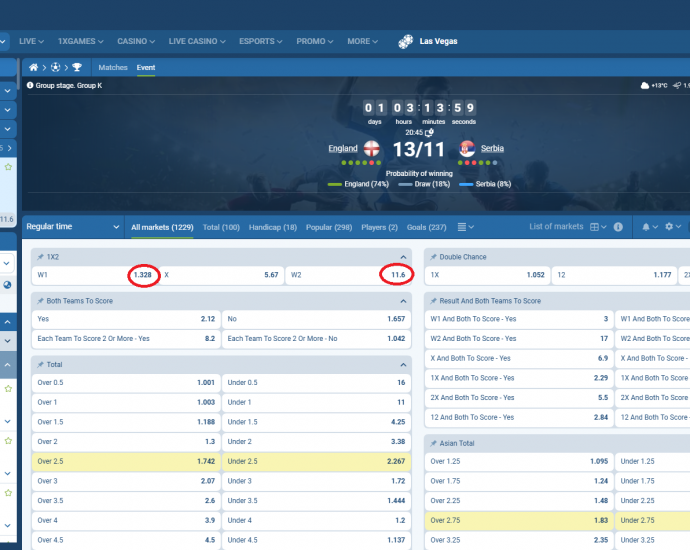Click the info icon beside Group stage
The height and width of the screenshot is (550, 690).
tap(30, 85)
